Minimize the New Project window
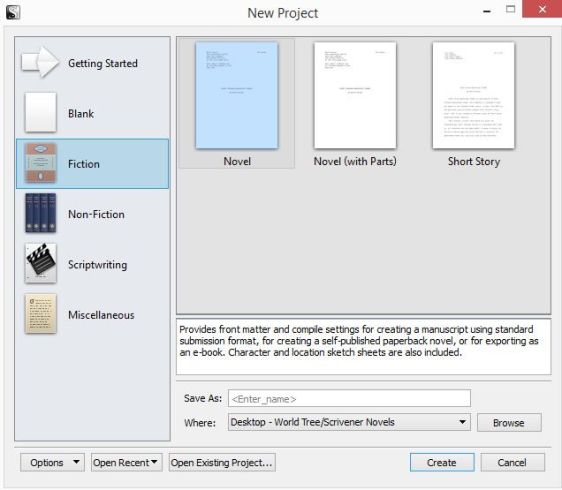Screen dimensions: 562x490 (x=487, y=10)
